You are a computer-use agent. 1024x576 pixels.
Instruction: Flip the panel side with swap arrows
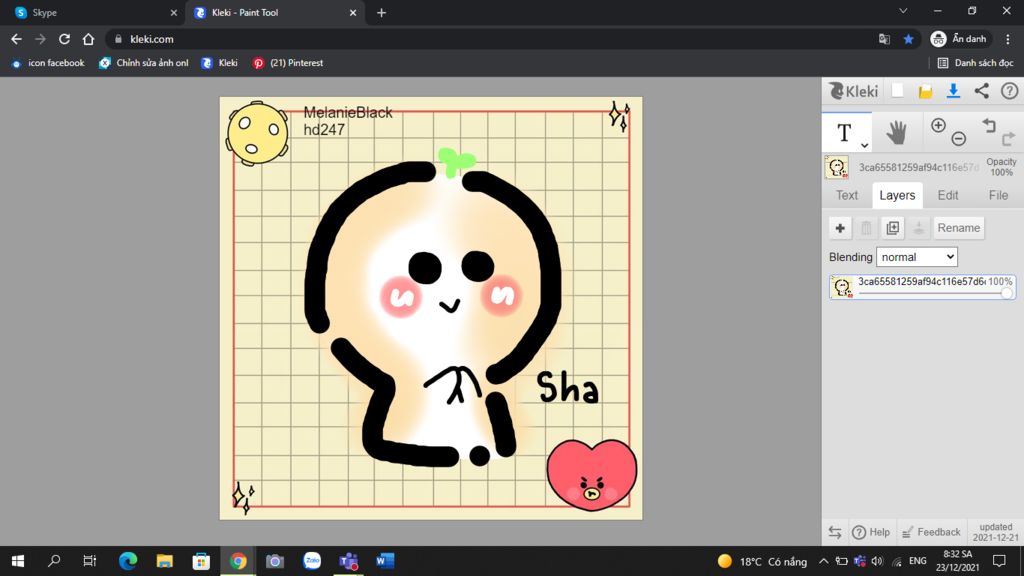point(835,532)
